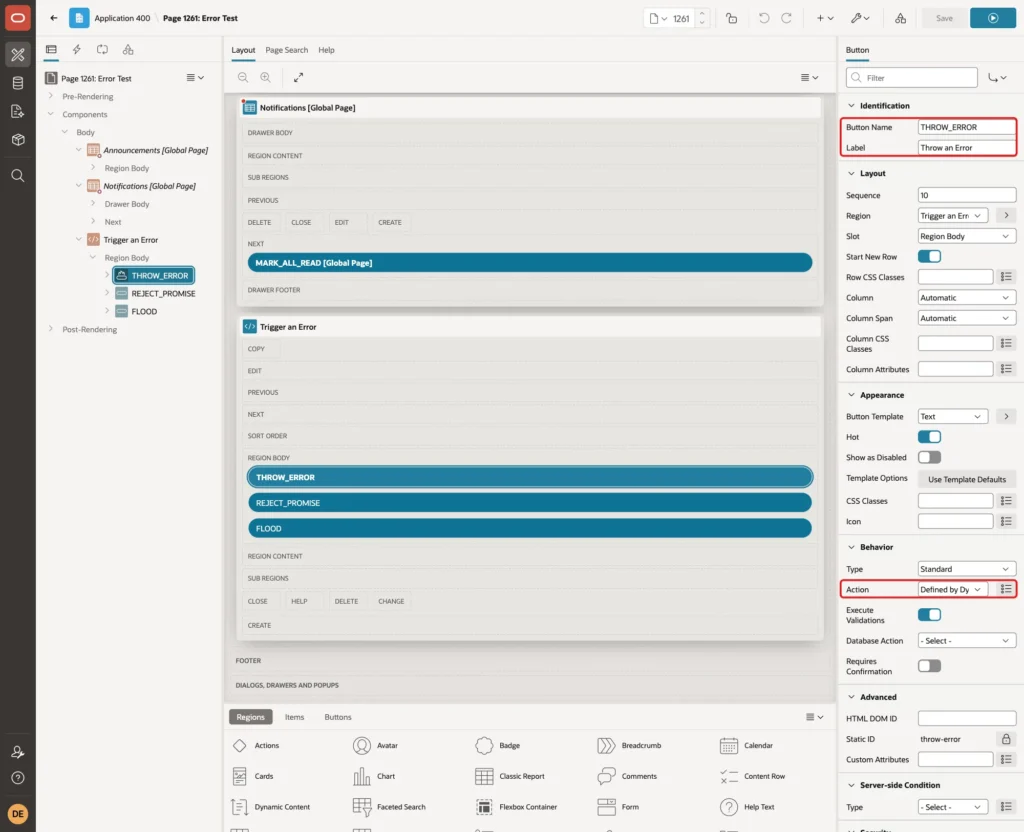Open the Behavior Type Standard dropdown
Screen dimensions: 1024x832
click(967, 569)
